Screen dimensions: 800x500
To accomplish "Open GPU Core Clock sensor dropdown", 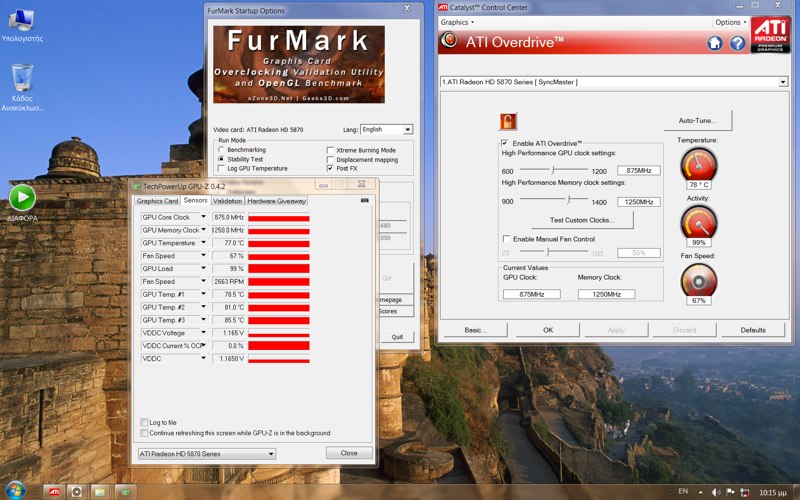I will [x=204, y=217].
